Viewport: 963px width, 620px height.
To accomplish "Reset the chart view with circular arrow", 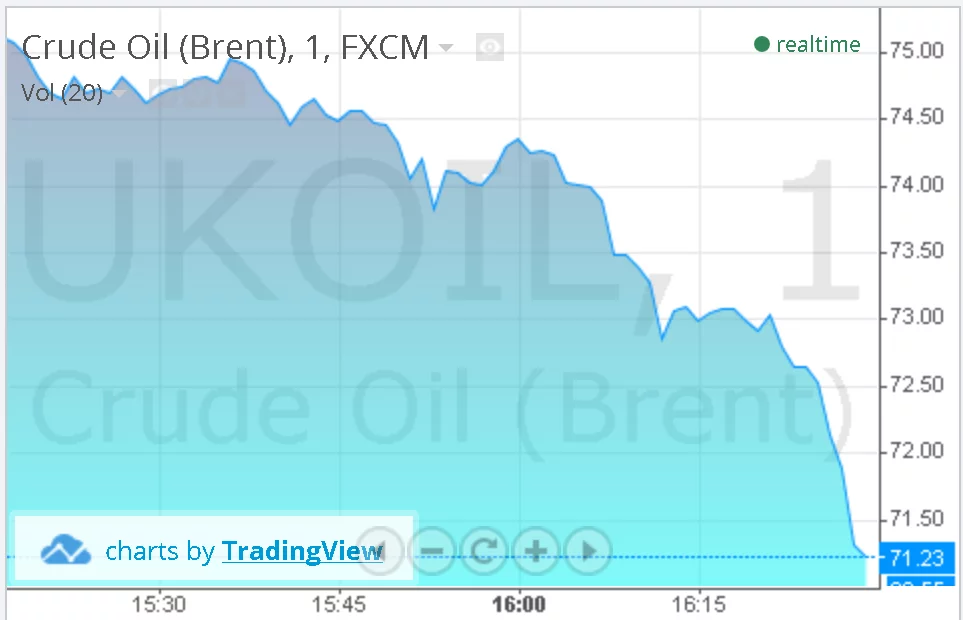I will coord(484,550).
